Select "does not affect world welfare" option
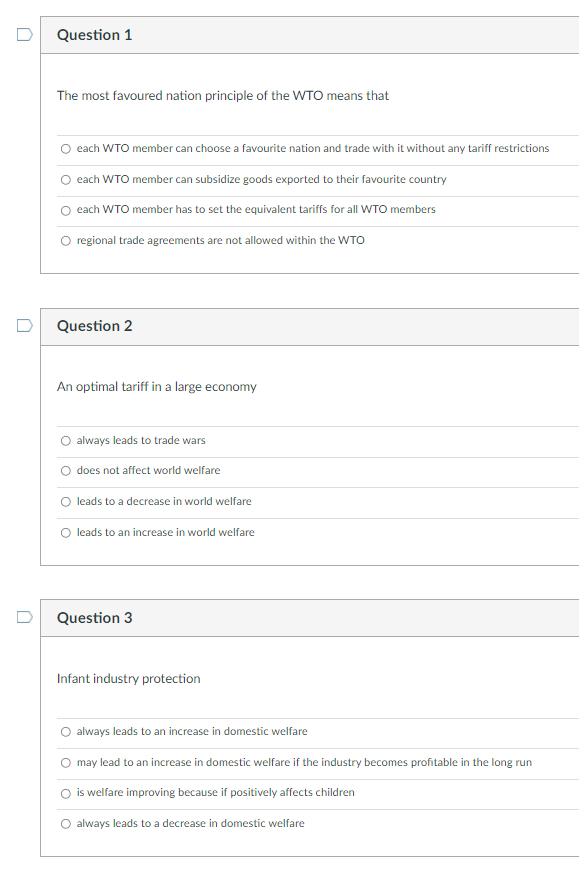579x877 pixels. point(65,470)
